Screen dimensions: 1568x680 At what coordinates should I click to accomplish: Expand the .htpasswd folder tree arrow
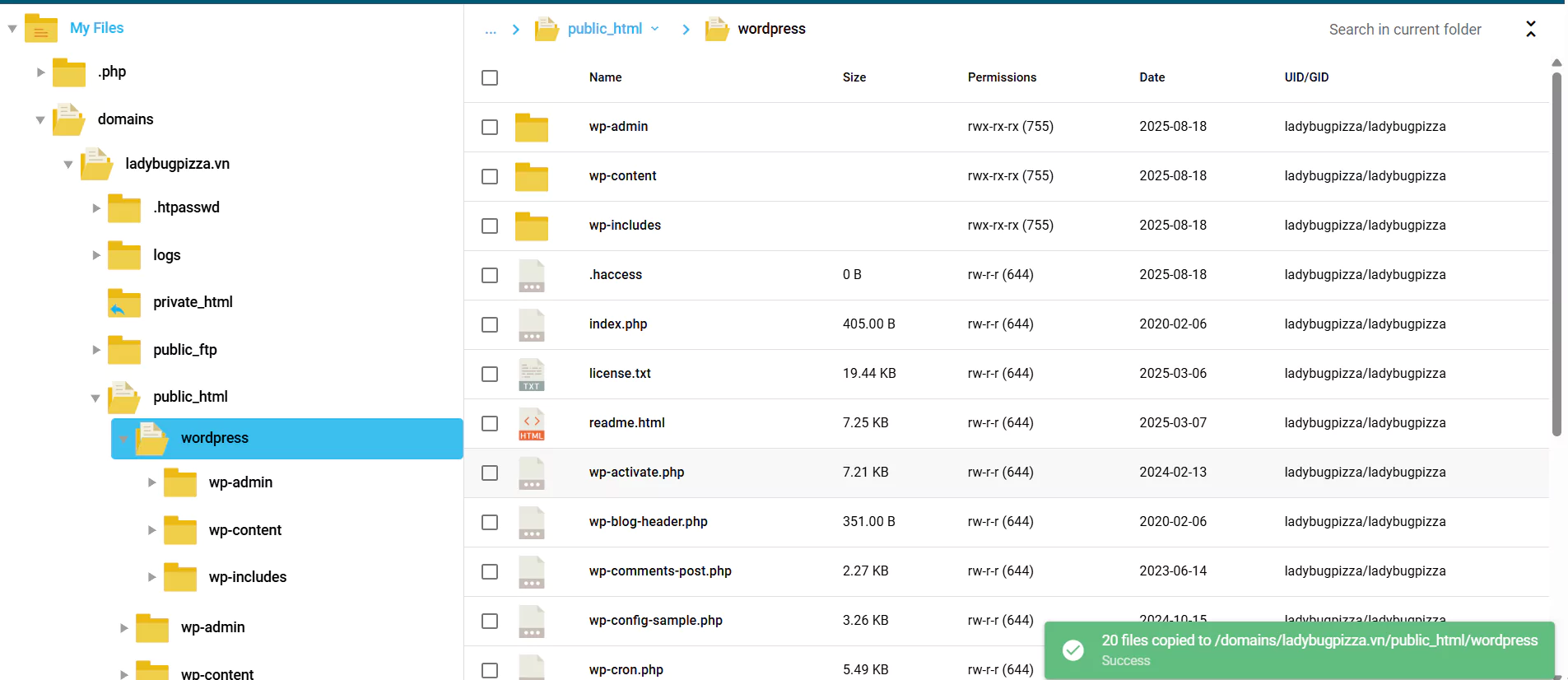[x=96, y=208]
